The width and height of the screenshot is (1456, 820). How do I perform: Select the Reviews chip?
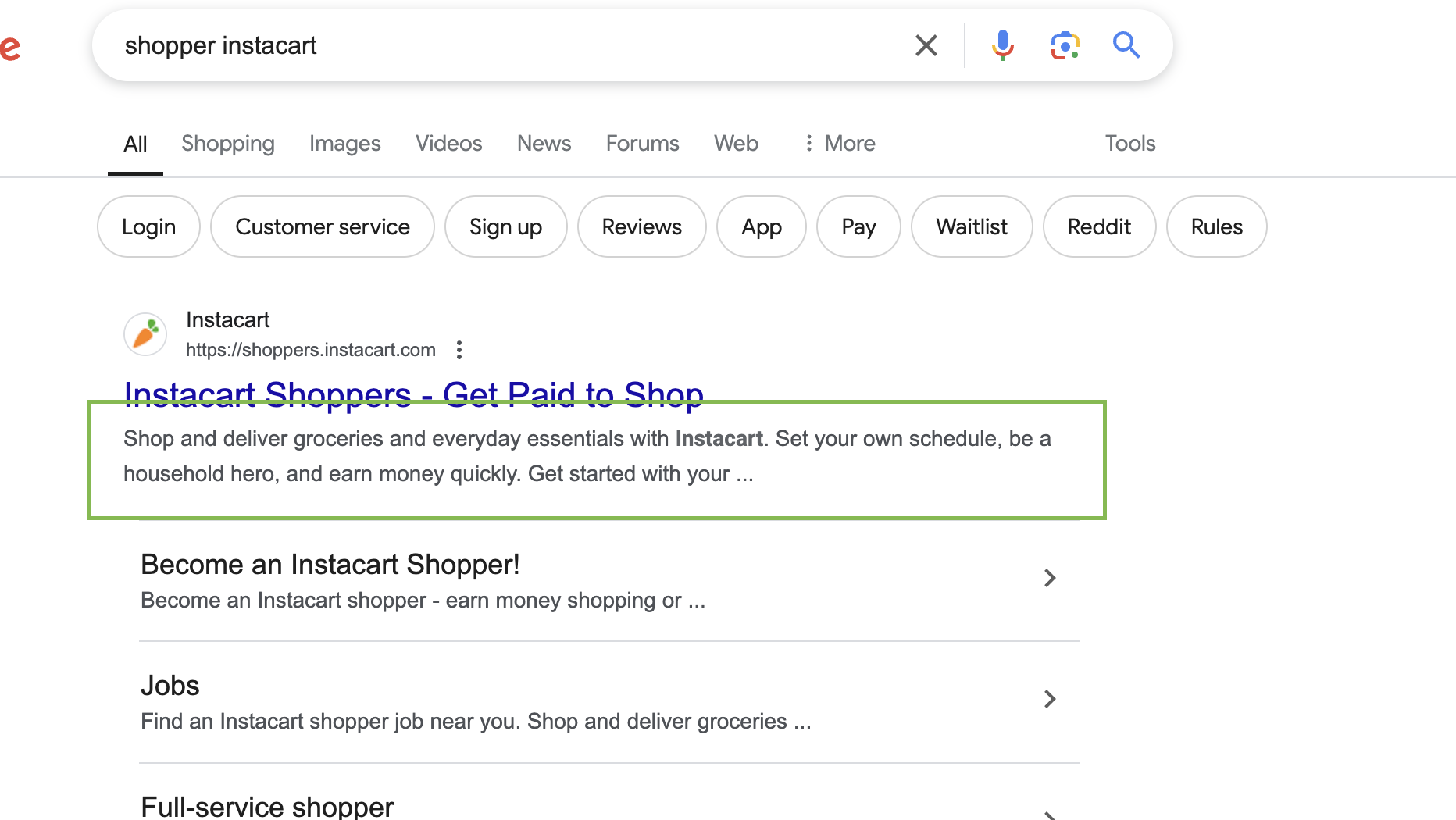coord(641,226)
